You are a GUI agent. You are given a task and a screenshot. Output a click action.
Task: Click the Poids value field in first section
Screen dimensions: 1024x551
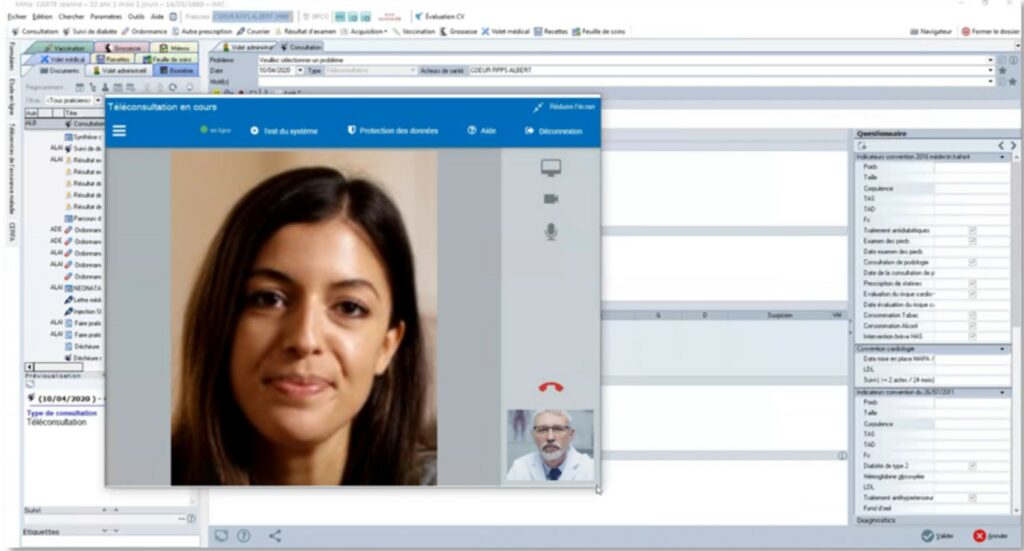972,167
